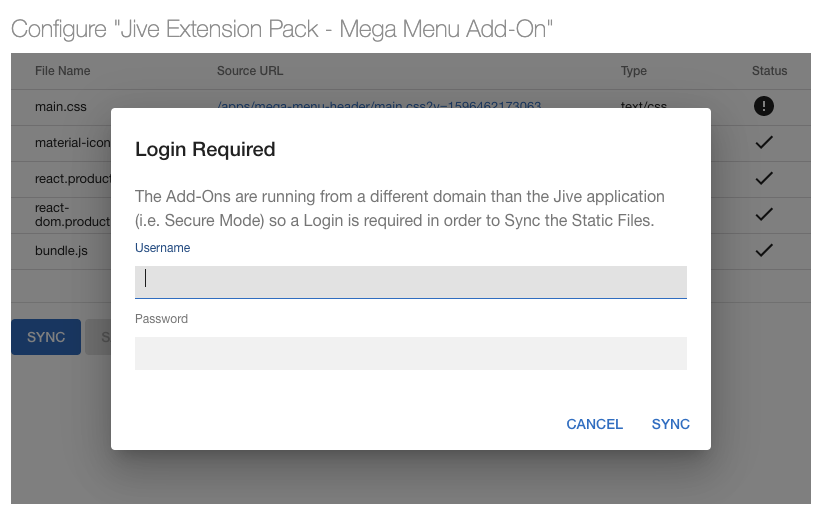Image resolution: width=821 pixels, height=517 pixels.
Task: Cancel the Login Required dialog
Action: [594, 424]
